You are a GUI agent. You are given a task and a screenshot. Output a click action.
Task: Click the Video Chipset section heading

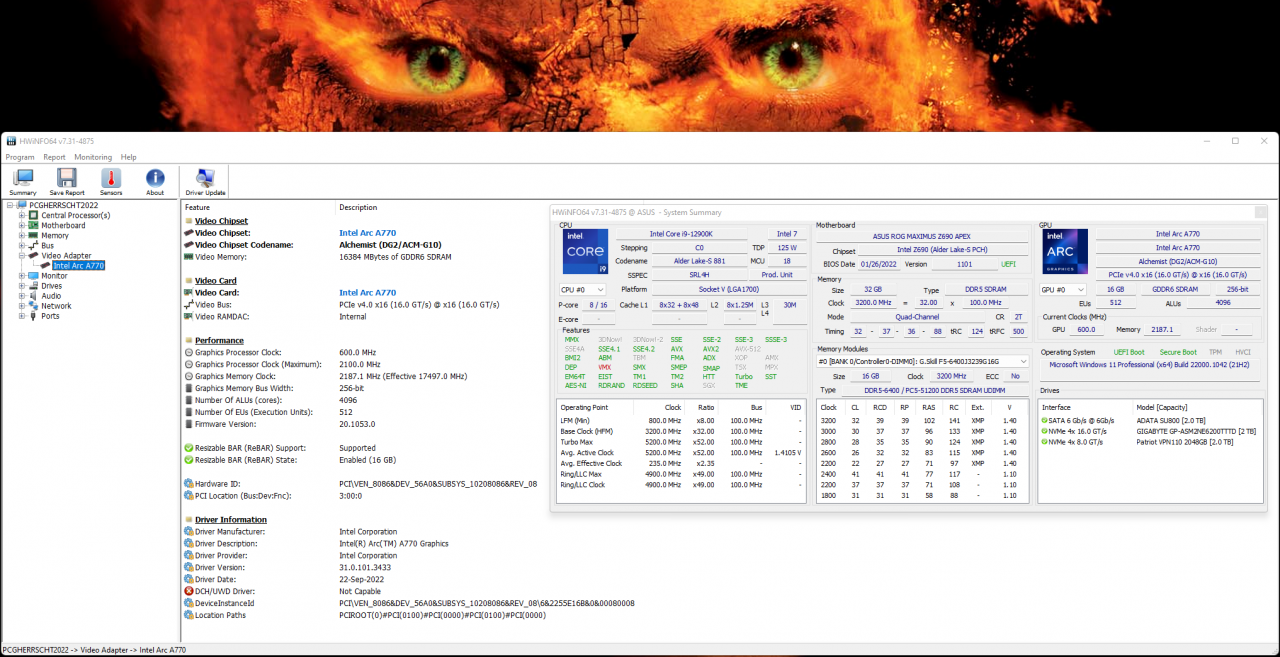tap(221, 221)
